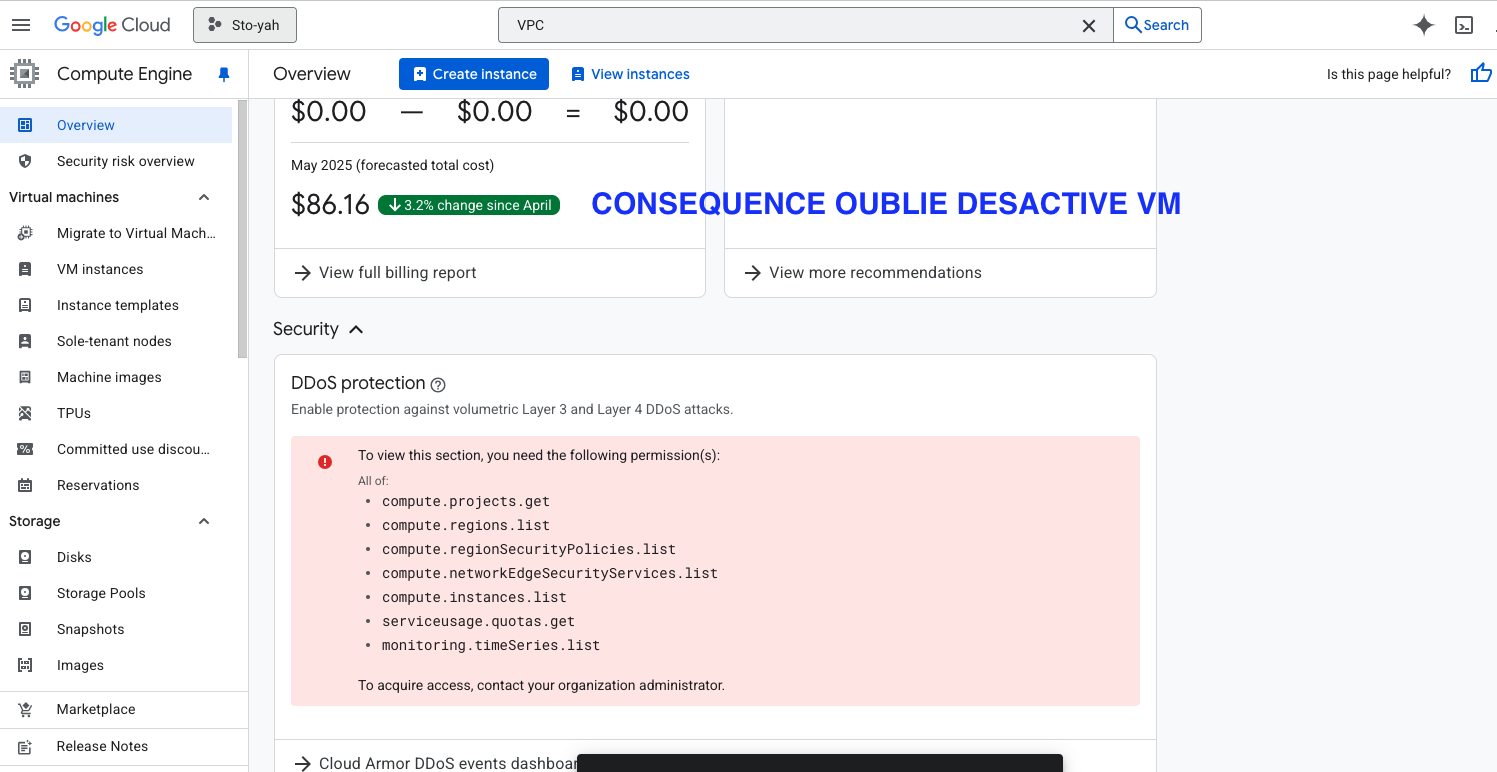Click the Compute Engine chip icon
The height and width of the screenshot is (772, 1497).
tap(26, 73)
